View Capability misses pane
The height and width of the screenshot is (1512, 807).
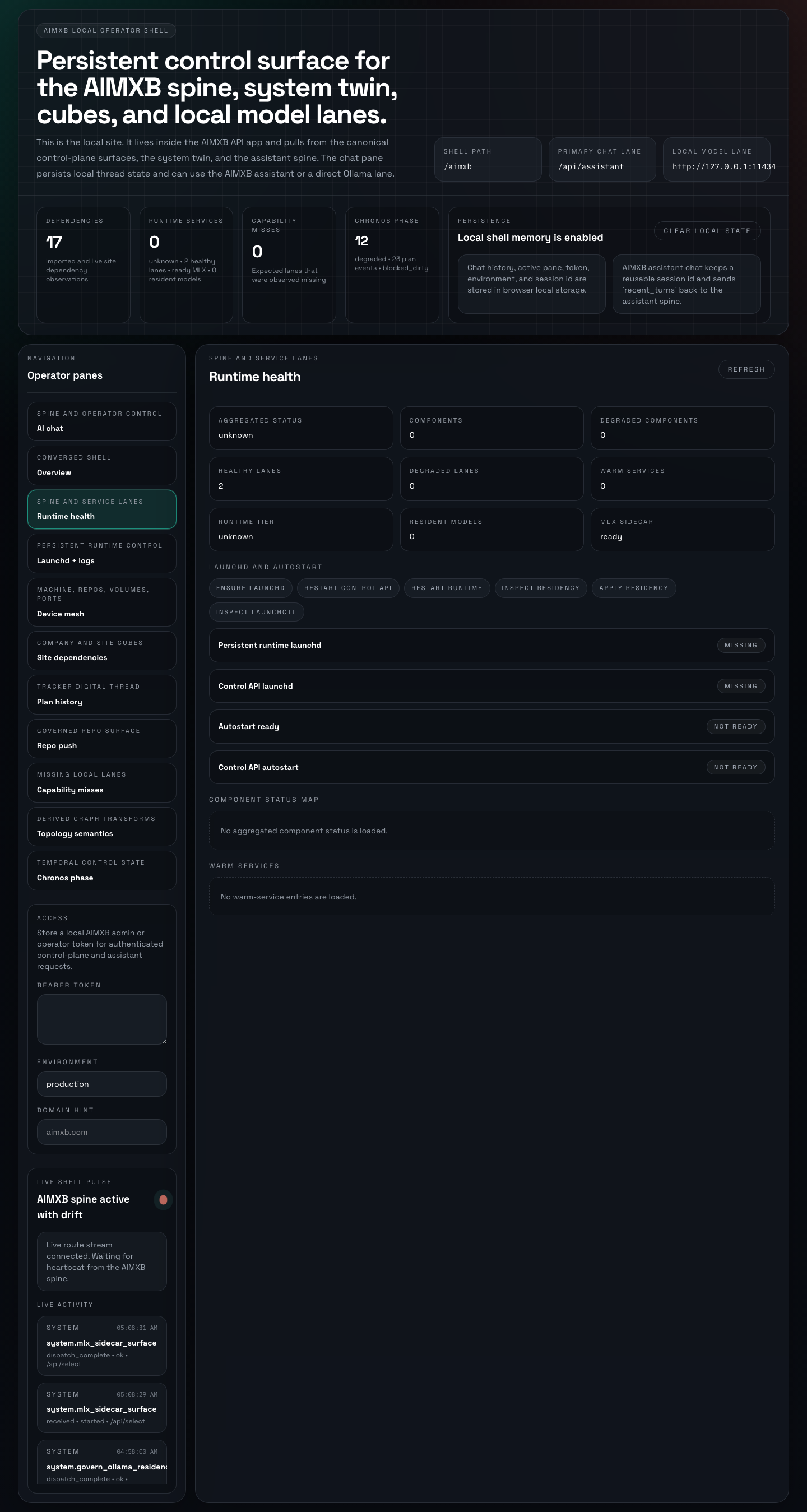point(101,782)
